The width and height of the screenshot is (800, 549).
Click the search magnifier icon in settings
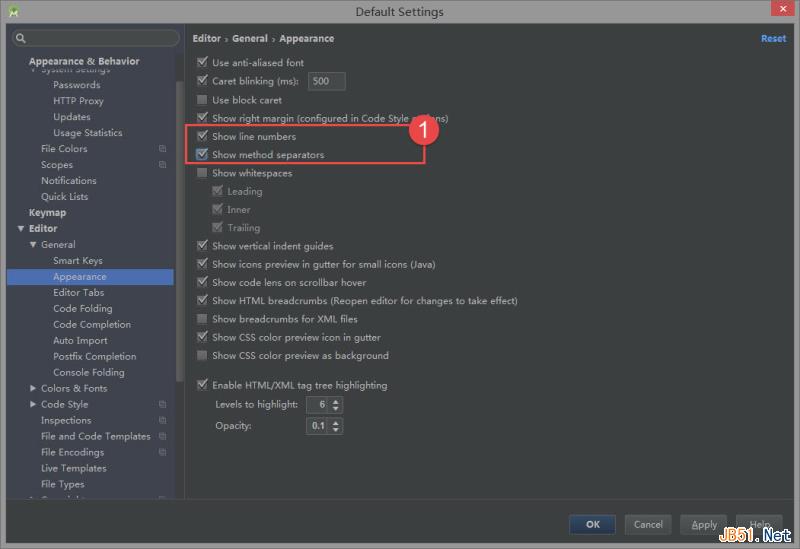point(20,38)
